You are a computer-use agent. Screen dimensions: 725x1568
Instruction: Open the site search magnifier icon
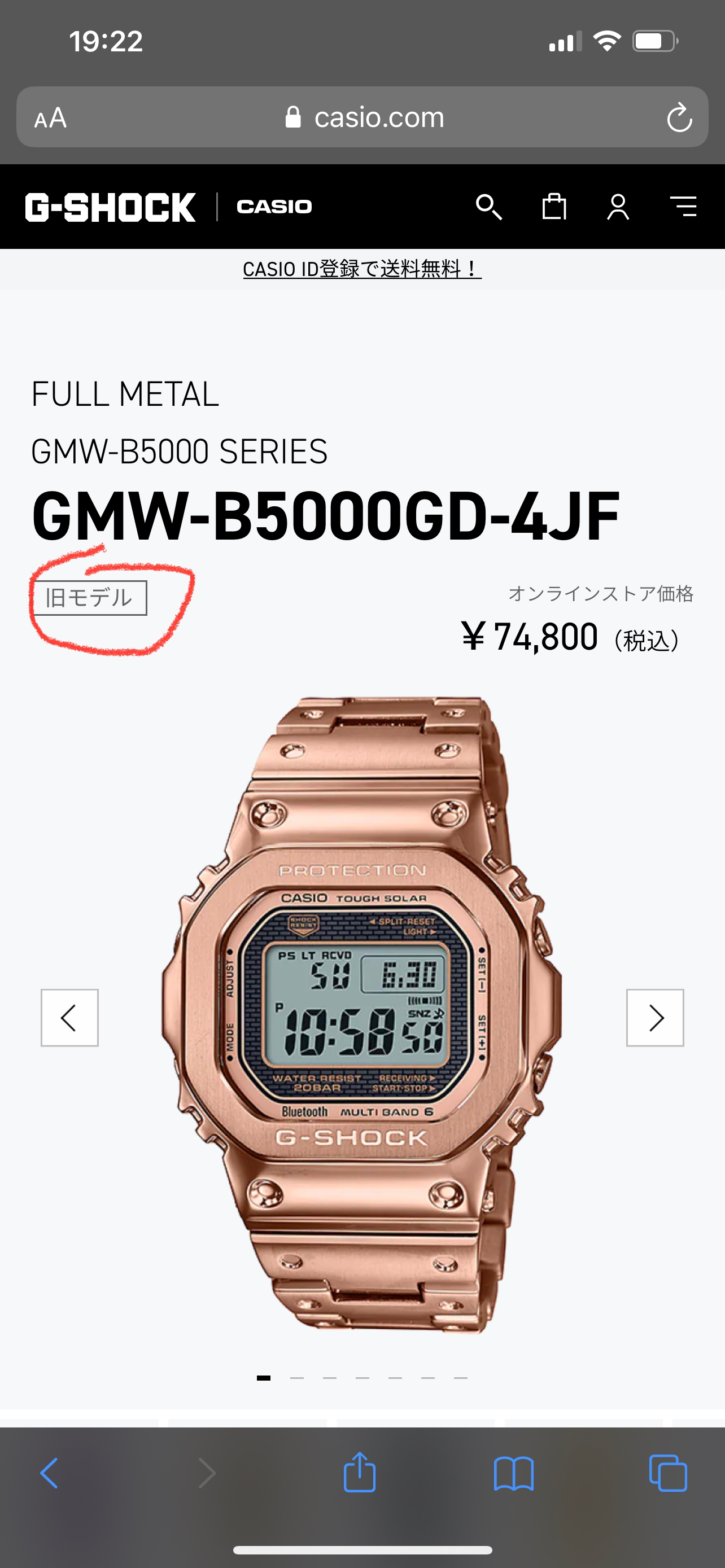pos(489,207)
